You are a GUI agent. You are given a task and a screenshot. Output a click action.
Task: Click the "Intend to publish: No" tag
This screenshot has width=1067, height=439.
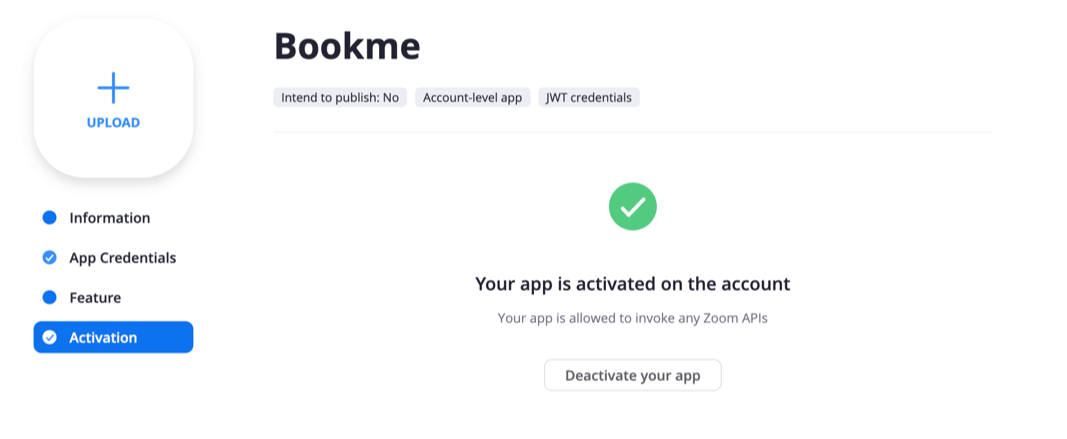click(x=340, y=98)
